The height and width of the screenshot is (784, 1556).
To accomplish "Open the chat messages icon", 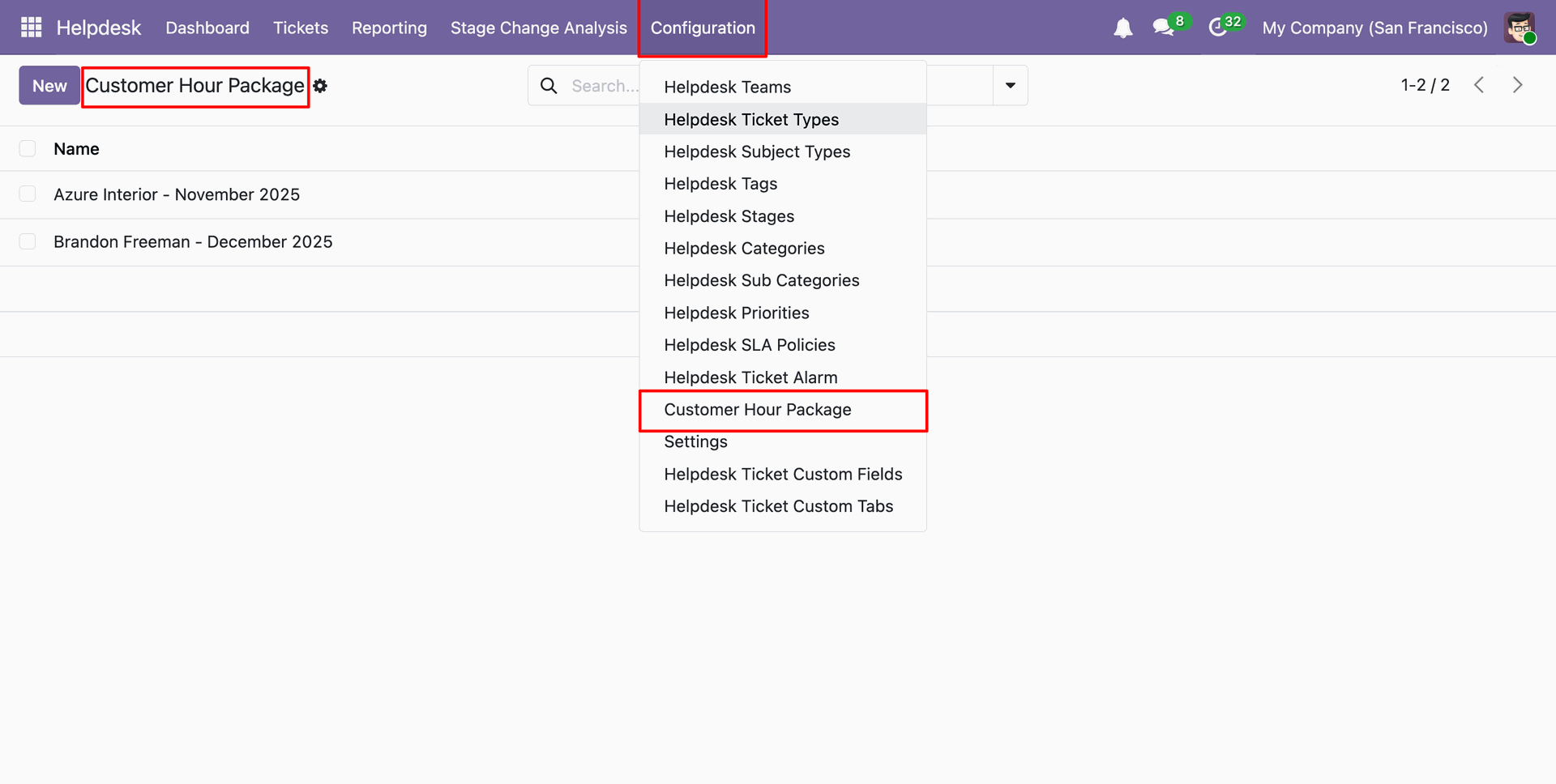I will 1164,28.
